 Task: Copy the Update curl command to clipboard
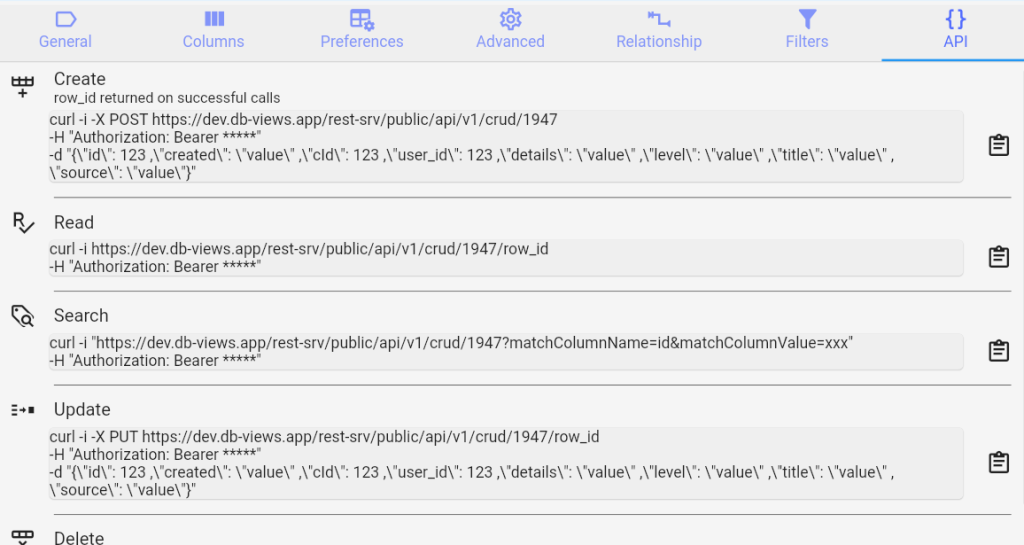click(x=997, y=463)
